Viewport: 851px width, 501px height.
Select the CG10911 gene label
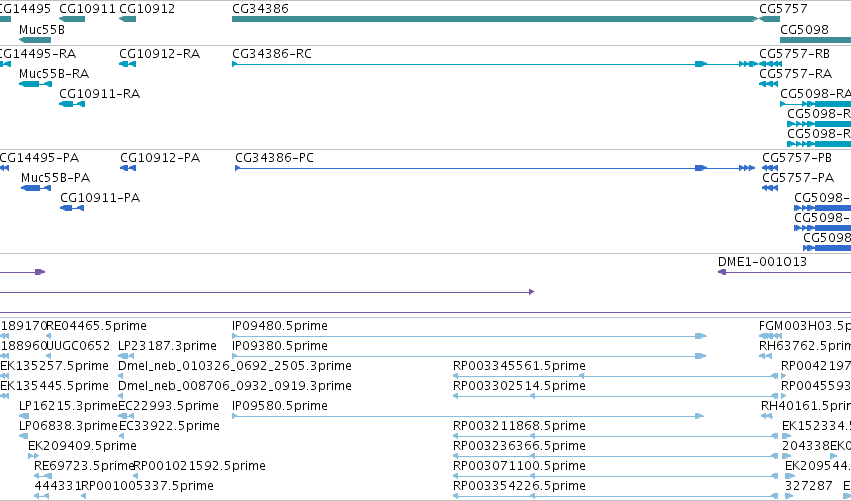click(87, 9)
